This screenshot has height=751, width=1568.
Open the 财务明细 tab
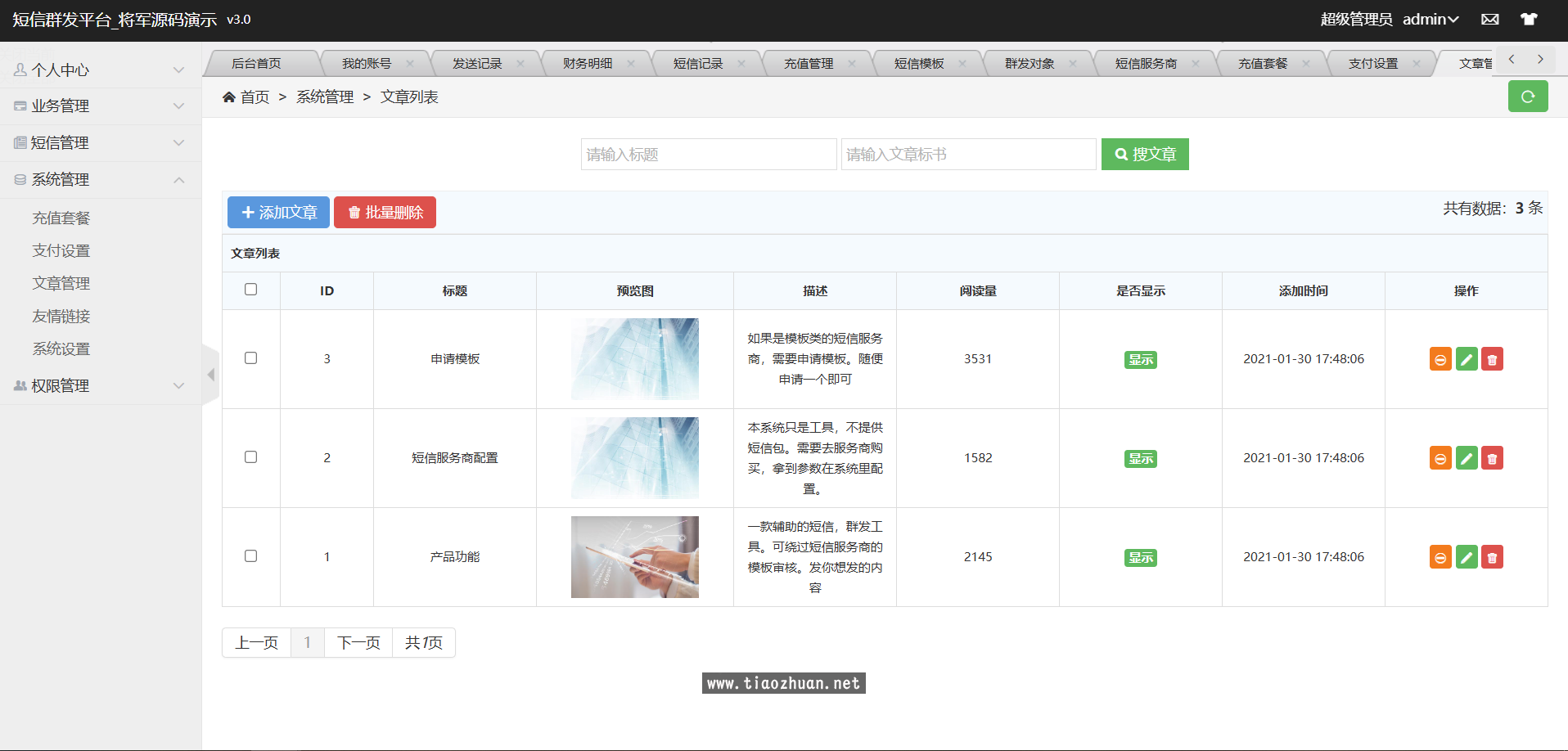coord(588,62)
